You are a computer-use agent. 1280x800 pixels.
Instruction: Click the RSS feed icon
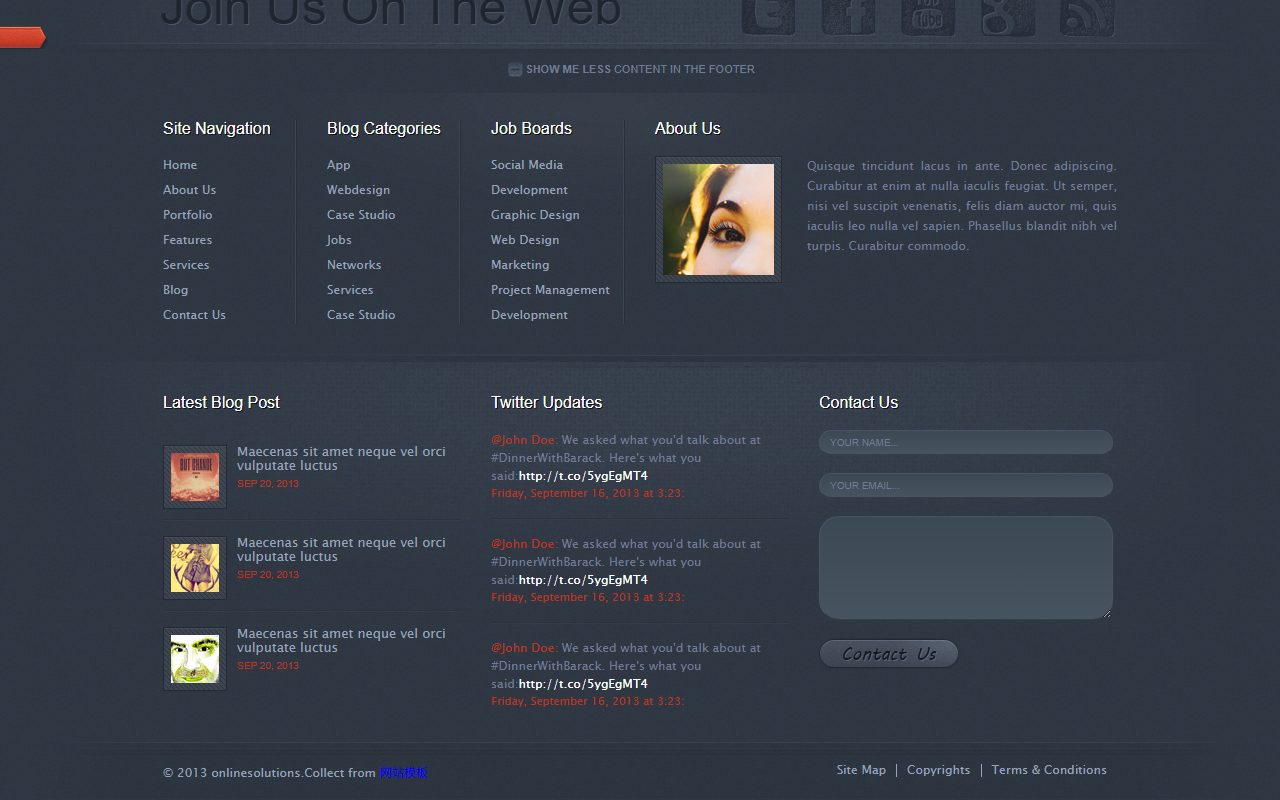coord(1087,17)
